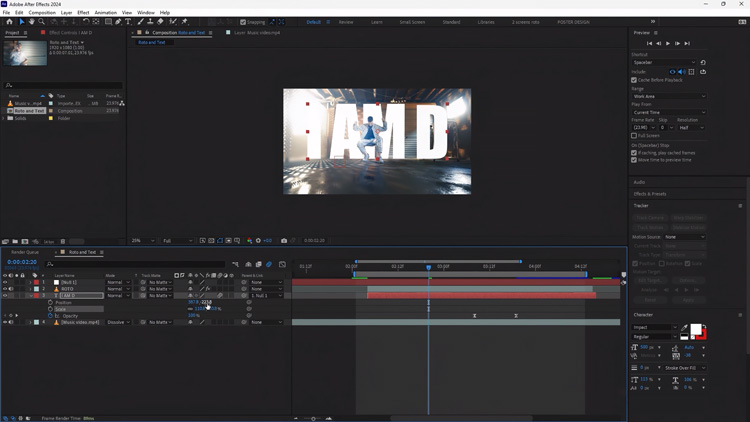Viewport: 750px width, 422px height.
Task: Select the Eraser tool
Action: (x=160, y=22)
